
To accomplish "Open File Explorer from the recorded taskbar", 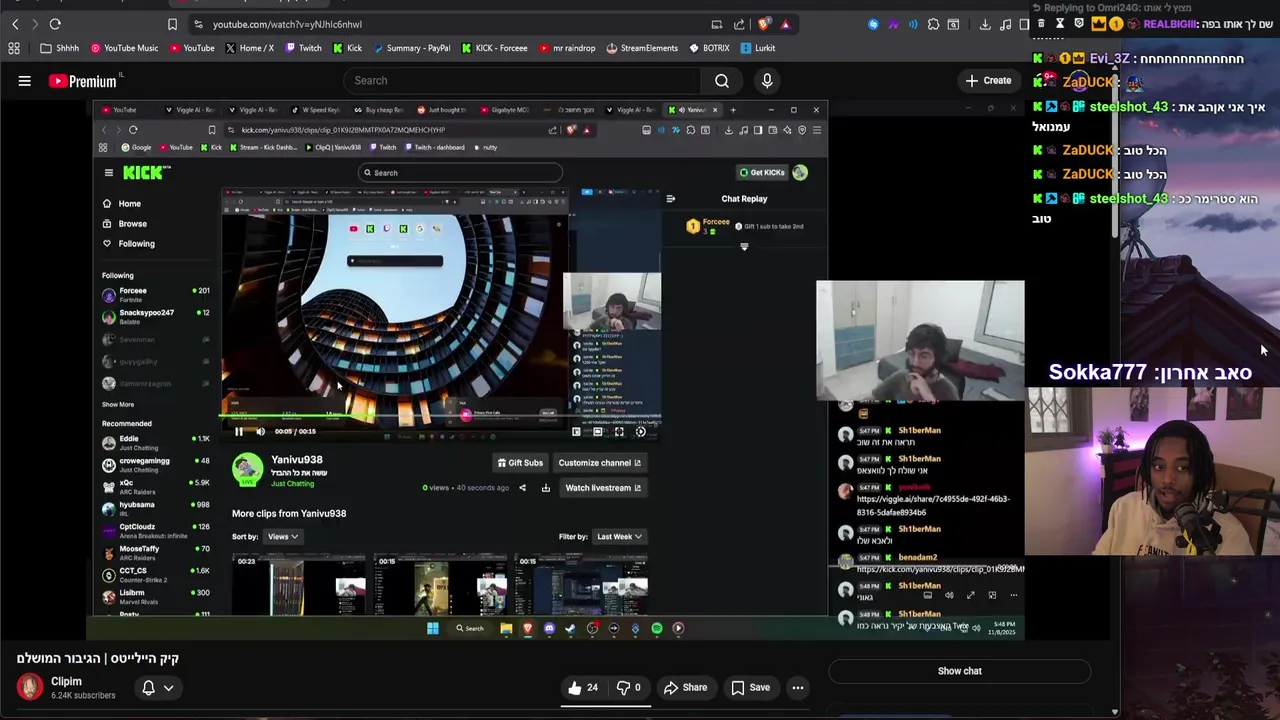I will pos(506,628).
